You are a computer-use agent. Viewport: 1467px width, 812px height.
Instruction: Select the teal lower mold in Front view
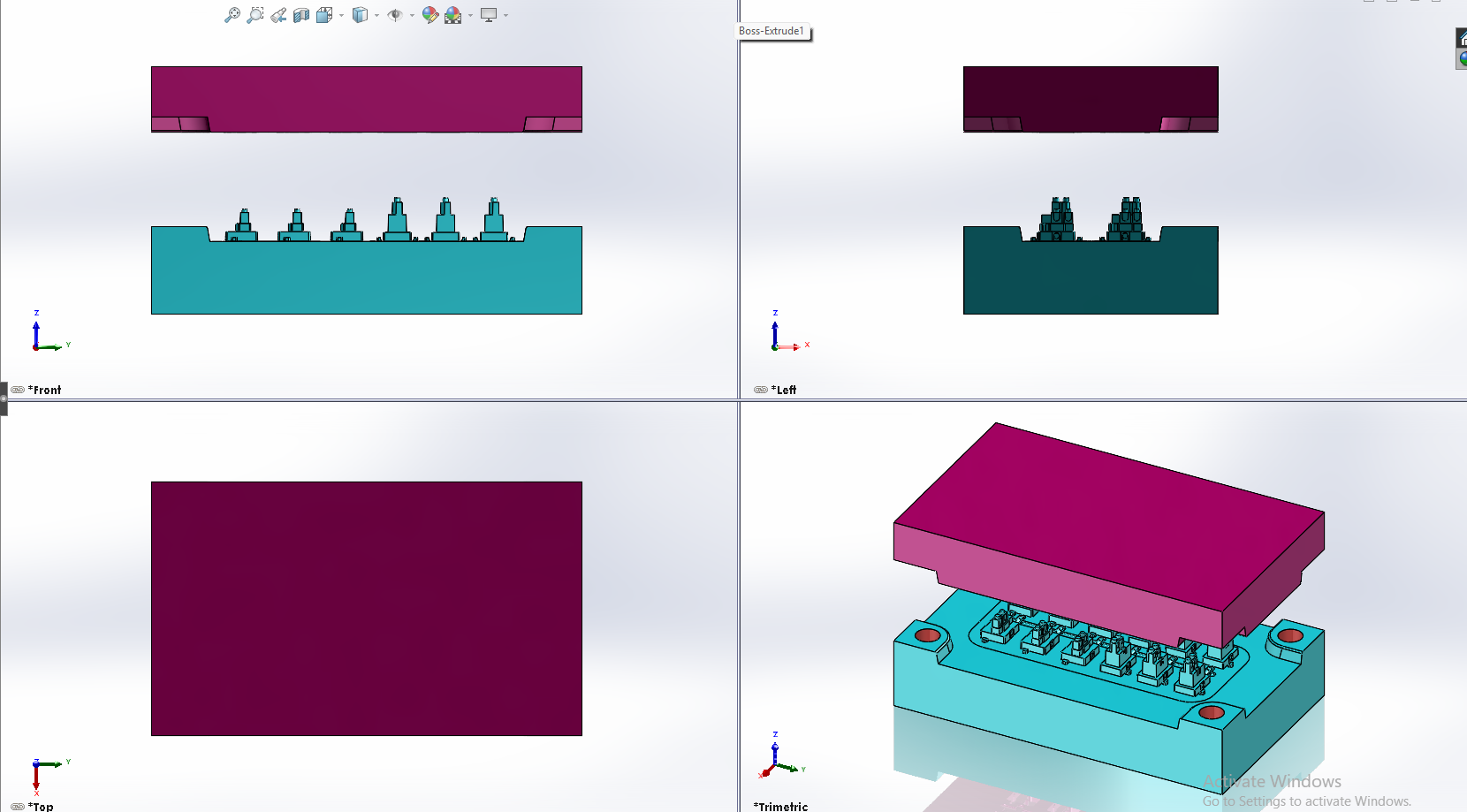click(366, 277)
